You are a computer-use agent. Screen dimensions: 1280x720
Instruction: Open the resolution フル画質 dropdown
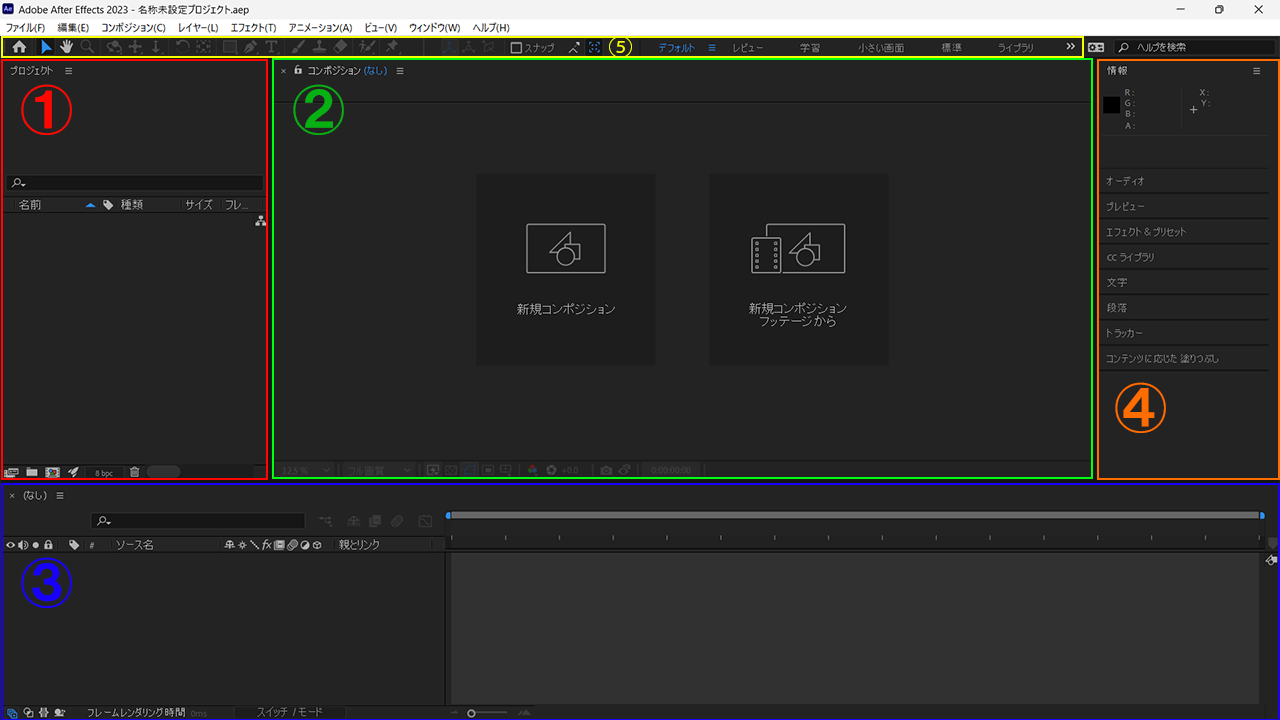(378, 470)
